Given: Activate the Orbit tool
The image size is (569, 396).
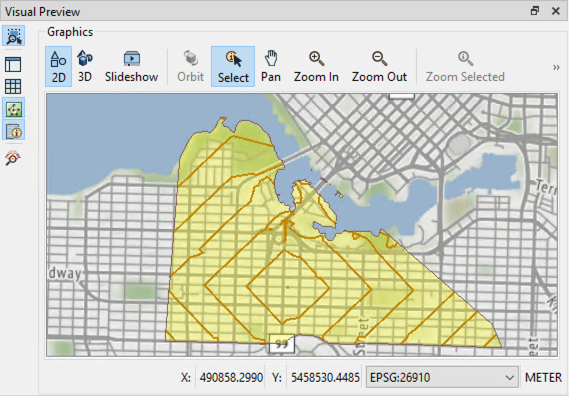Looking at the screenshot, I should click(x=191, y=66).
